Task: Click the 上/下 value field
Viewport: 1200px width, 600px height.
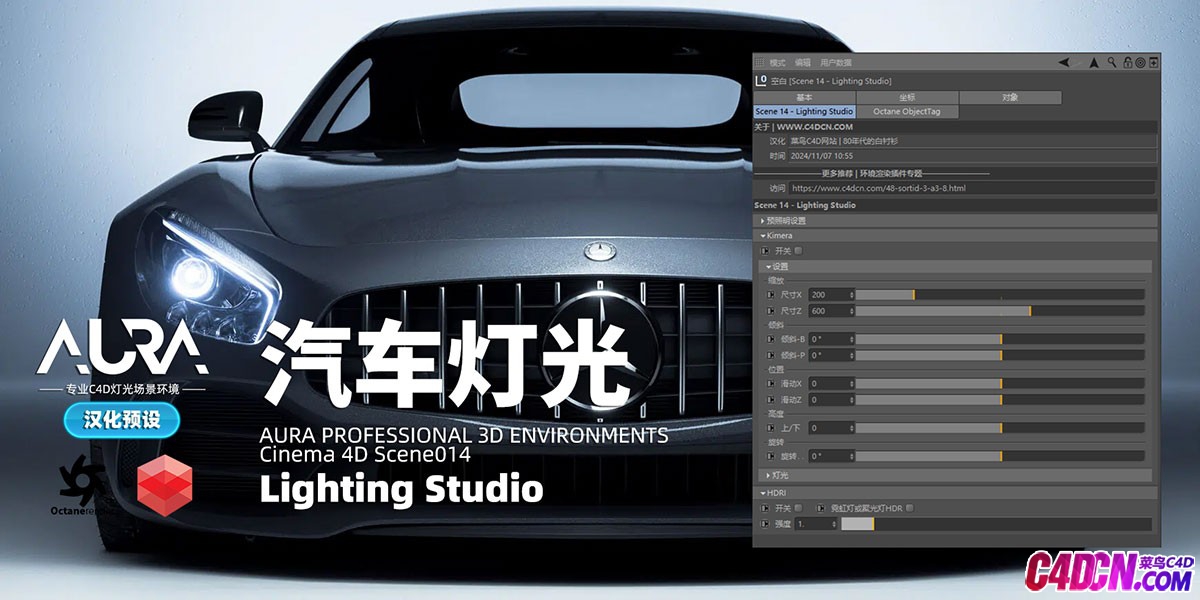Action: (x=831, y=428)
